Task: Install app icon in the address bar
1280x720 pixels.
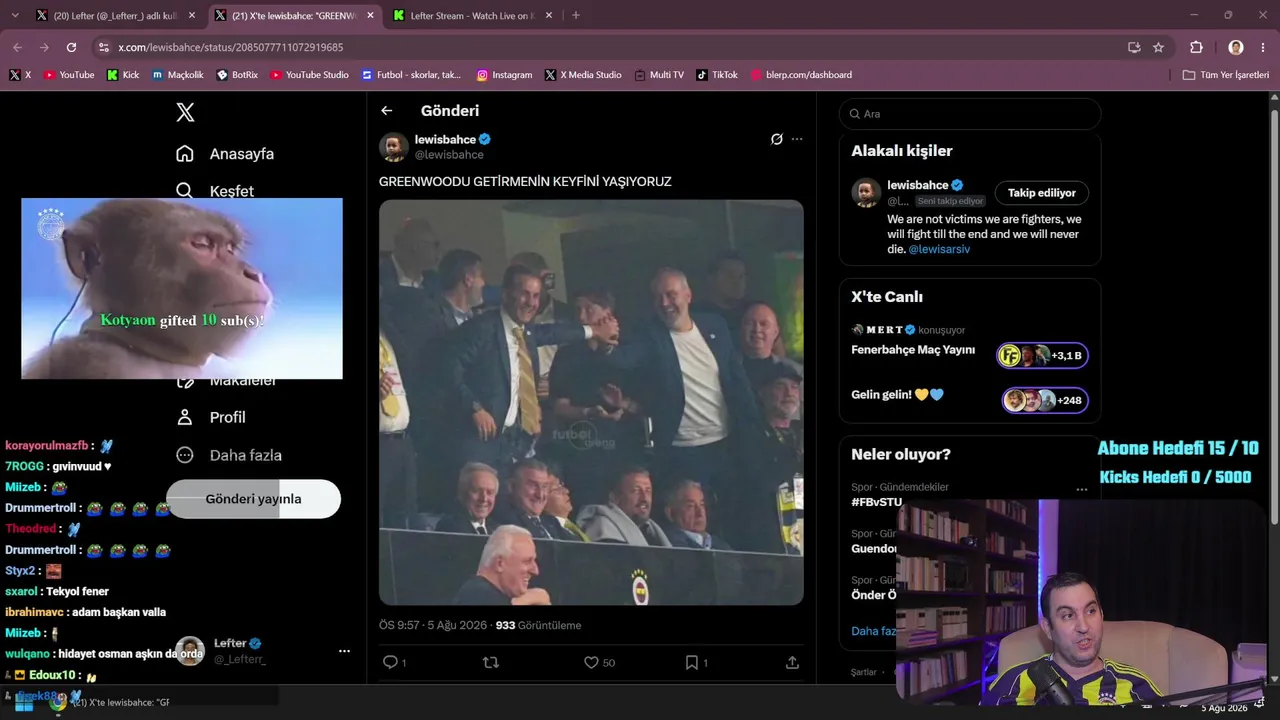Action: pos(1133,47)
